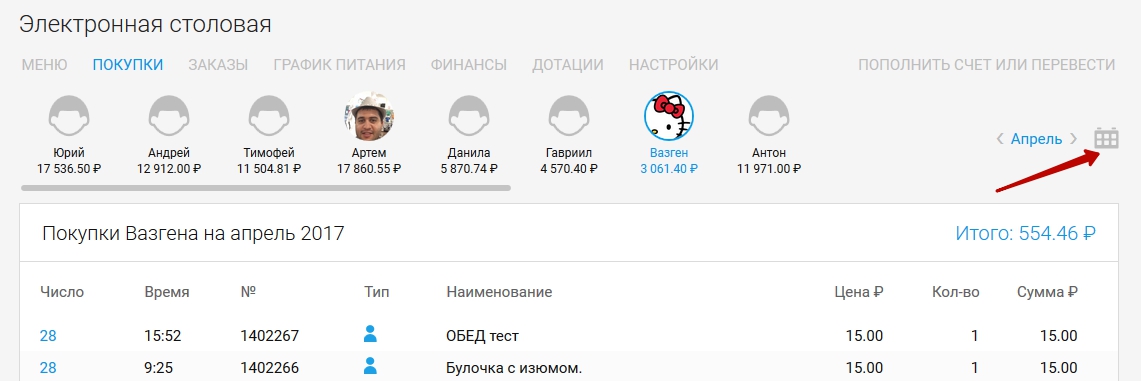Go to previous month arrow

tap(1000, 139)
